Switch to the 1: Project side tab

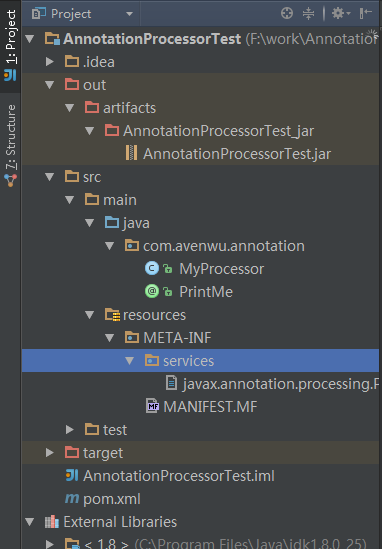pyautogui.click(x=11, y=46)
